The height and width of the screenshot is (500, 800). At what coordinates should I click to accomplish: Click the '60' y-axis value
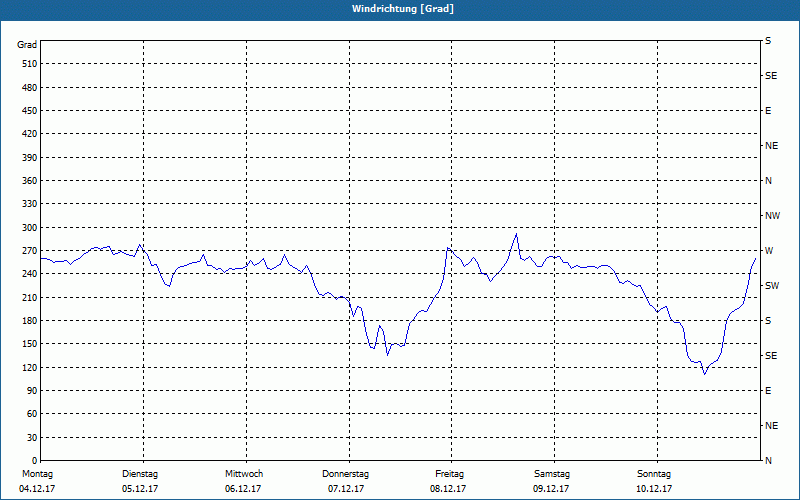(32, 414)
